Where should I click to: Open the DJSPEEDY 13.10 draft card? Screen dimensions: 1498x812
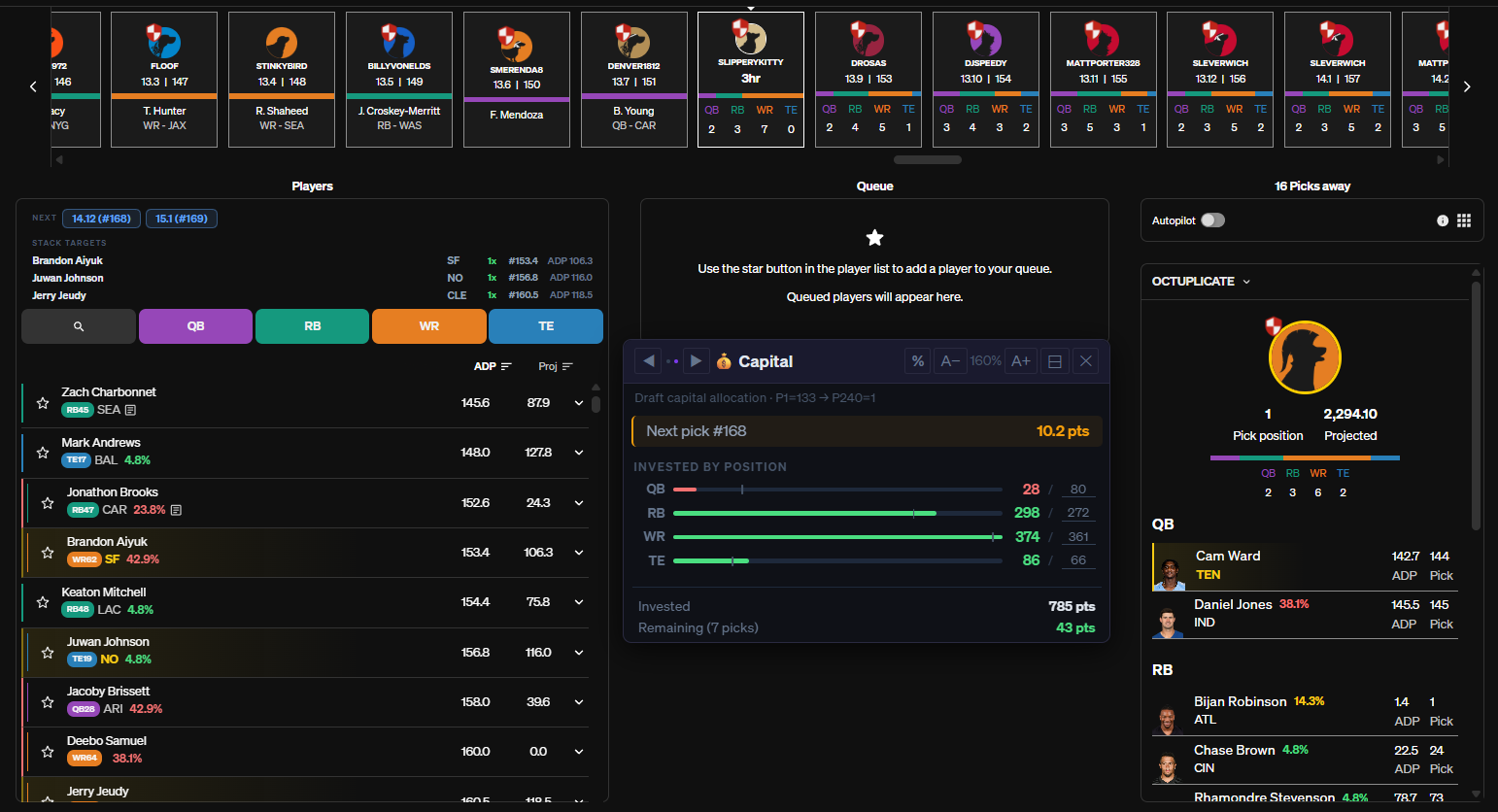pyautogui.click(x=986, y=80)
